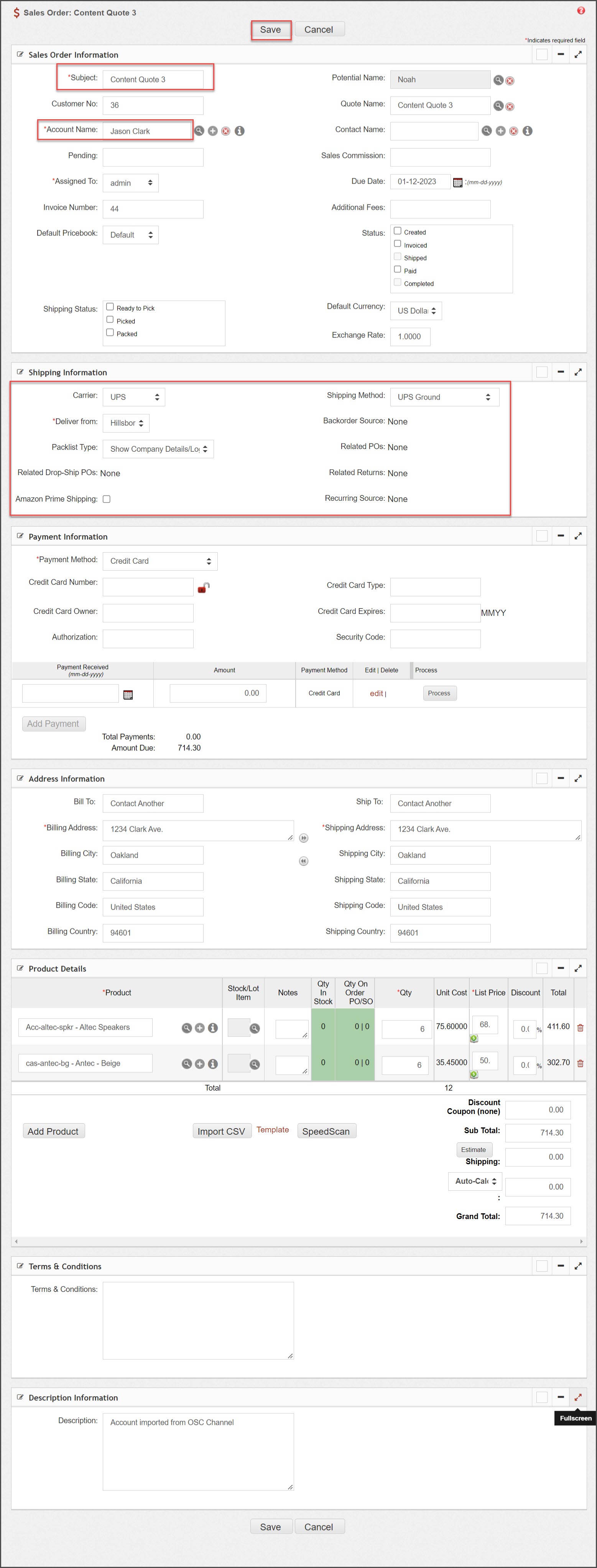Open the Shipping Method dropdown
Screen dimensions: 597x1568
click(444, 397)
